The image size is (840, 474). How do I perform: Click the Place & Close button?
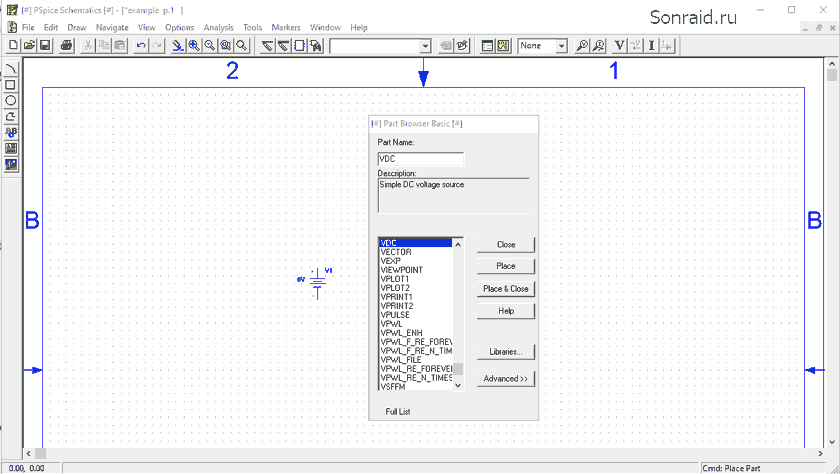click(x=506, y=289)
